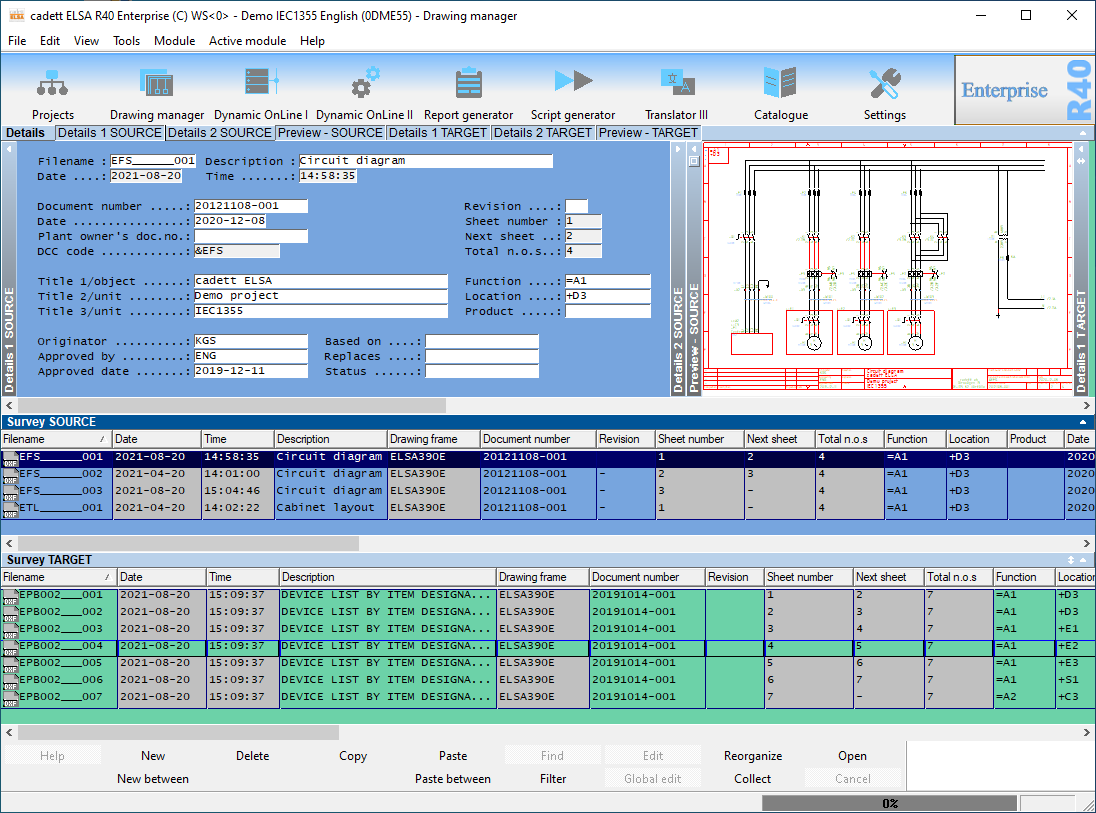Click the Document number input field

(251, 206)
